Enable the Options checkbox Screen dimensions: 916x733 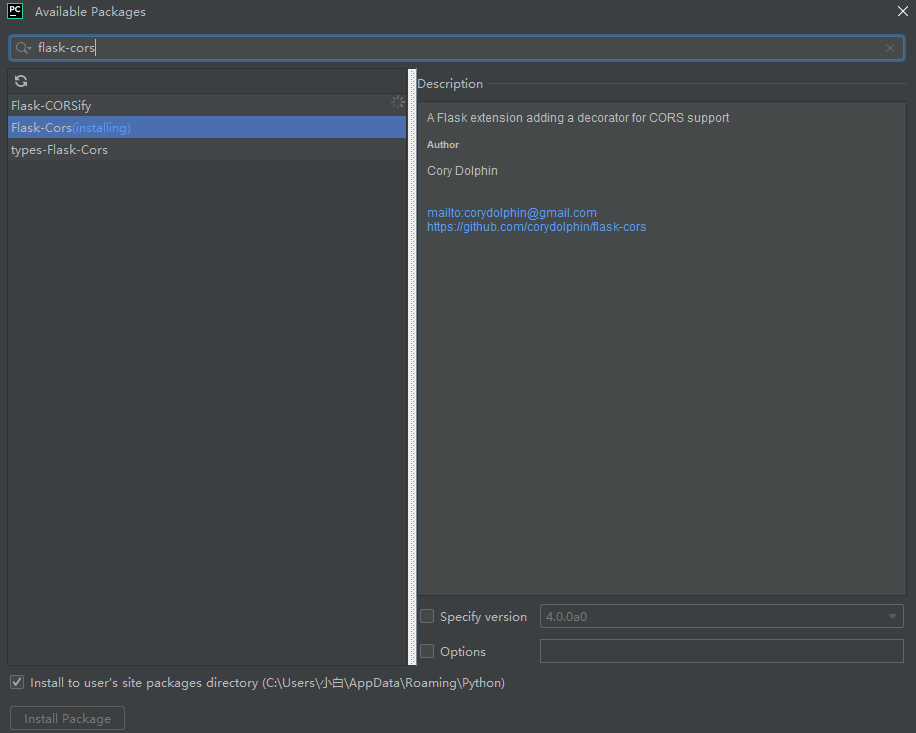click(x=427, y=651)
